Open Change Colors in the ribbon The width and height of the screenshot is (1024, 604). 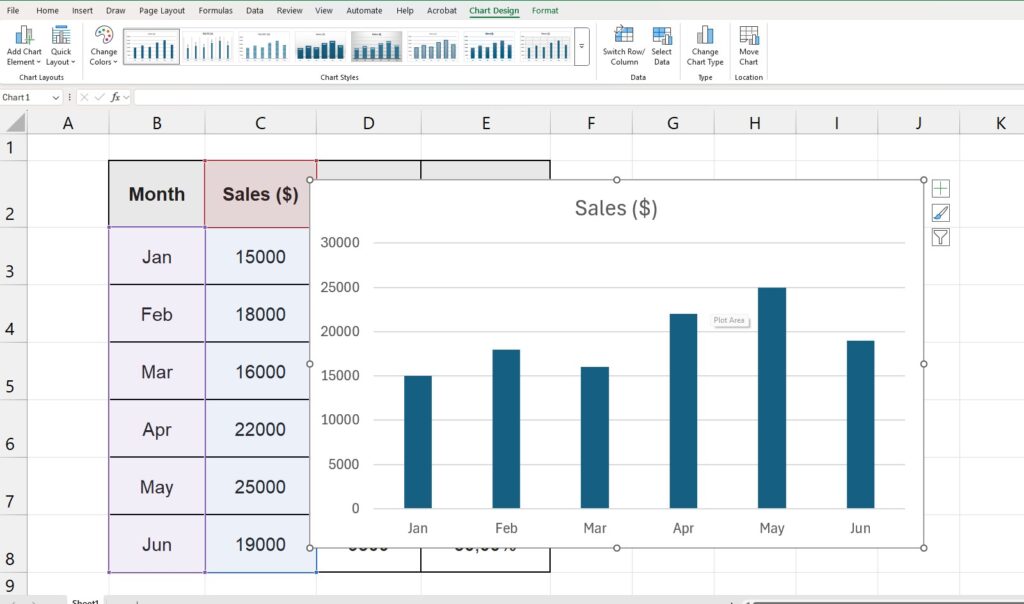click(x=103, y=44)
